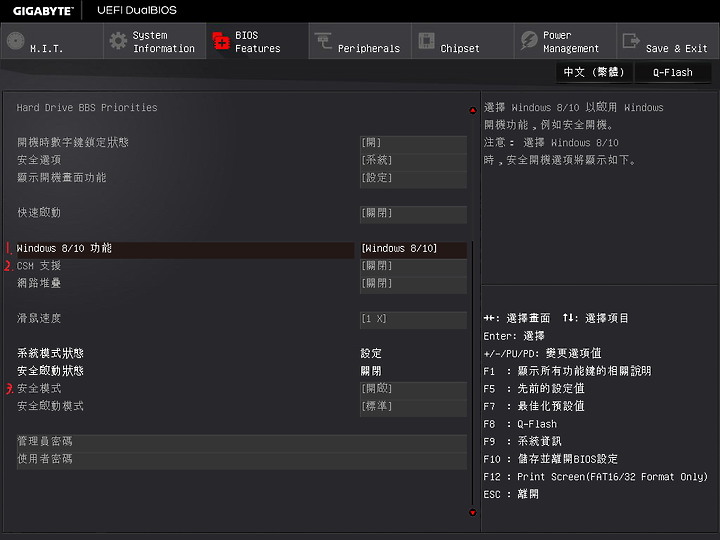Select the 開機時數字鍵鎖定狀態 label
Viewport: 720px width, 540px height.
click(x=73, y=142)
